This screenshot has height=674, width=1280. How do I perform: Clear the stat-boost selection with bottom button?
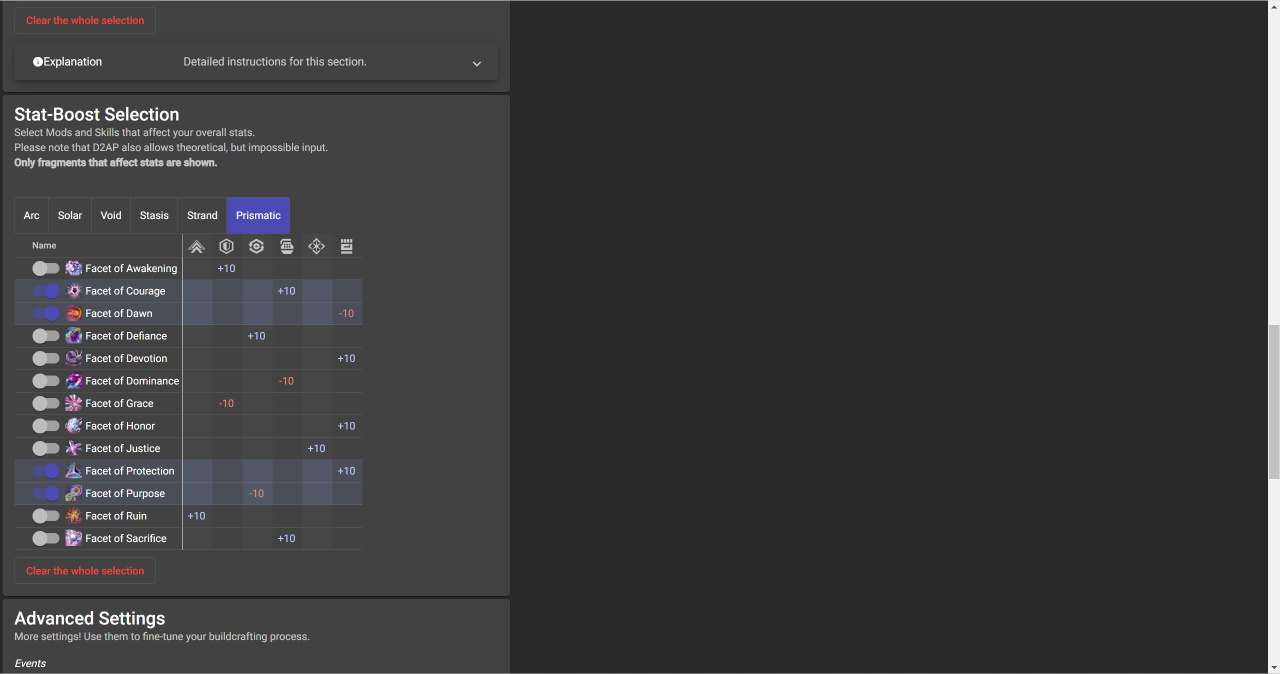pos(85,571)
